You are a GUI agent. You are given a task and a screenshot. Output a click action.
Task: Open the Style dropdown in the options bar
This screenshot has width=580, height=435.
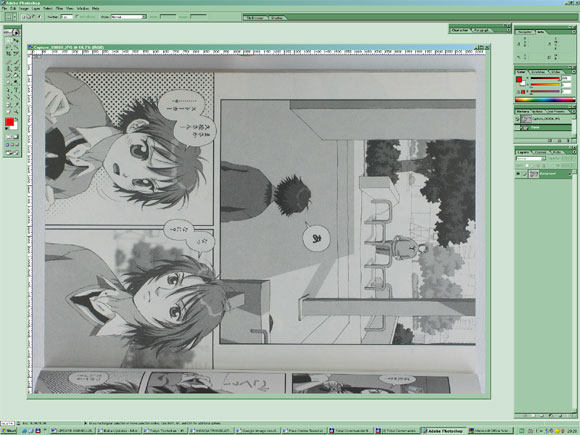[128, 17]
